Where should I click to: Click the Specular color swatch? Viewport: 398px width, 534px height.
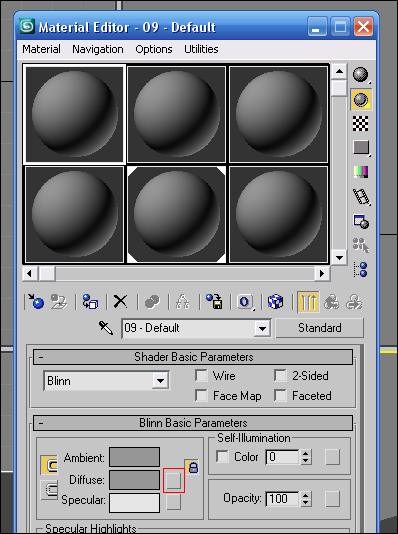[134, 503]
